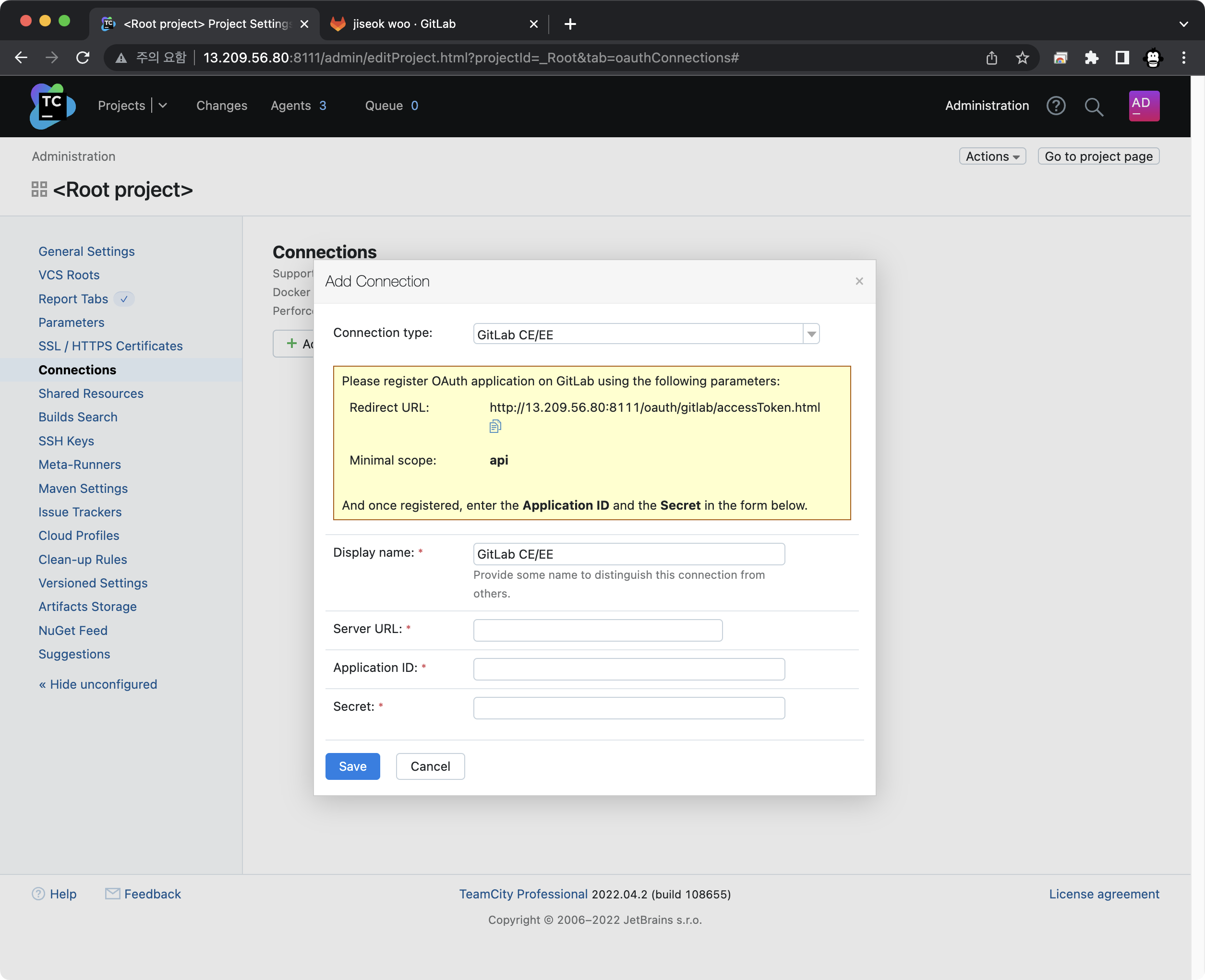Open Chrome three-dot menu

tap(1183, 58)
